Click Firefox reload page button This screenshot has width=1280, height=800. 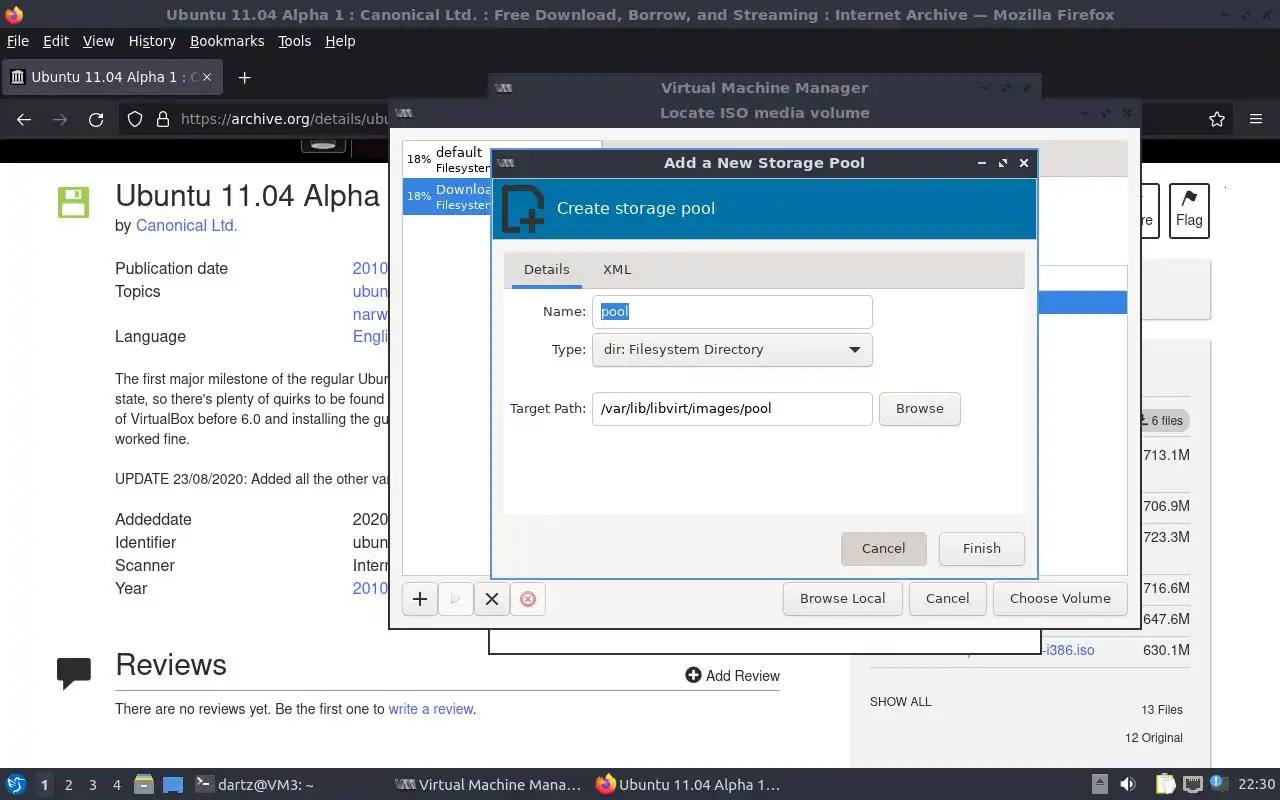(96, 119)
